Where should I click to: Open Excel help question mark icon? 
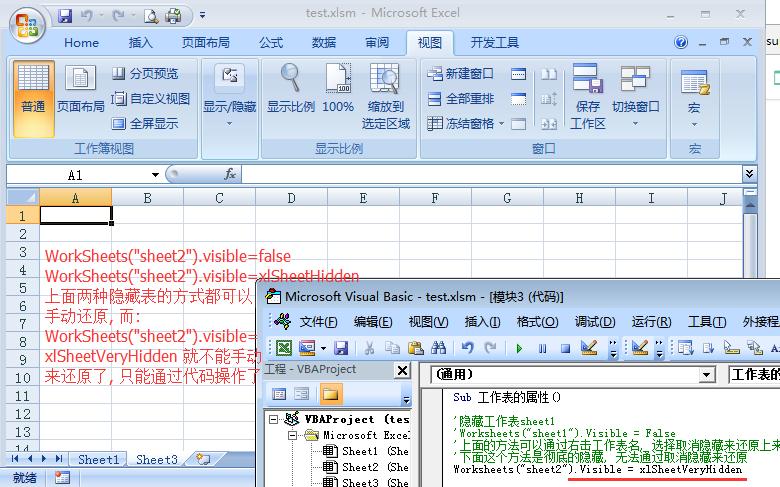tap(681, 42)
